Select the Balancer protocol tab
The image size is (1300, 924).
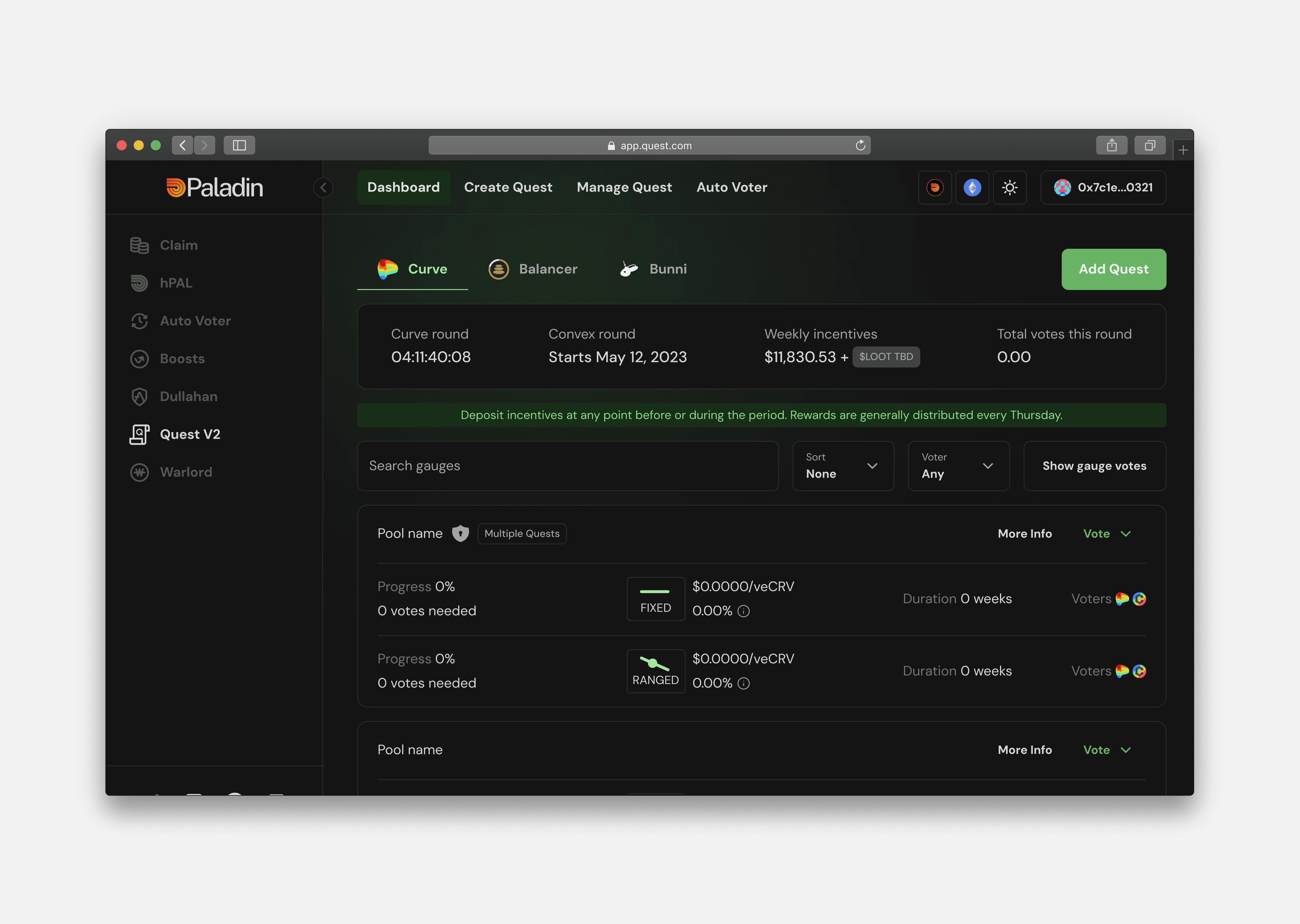click(533, 269)
